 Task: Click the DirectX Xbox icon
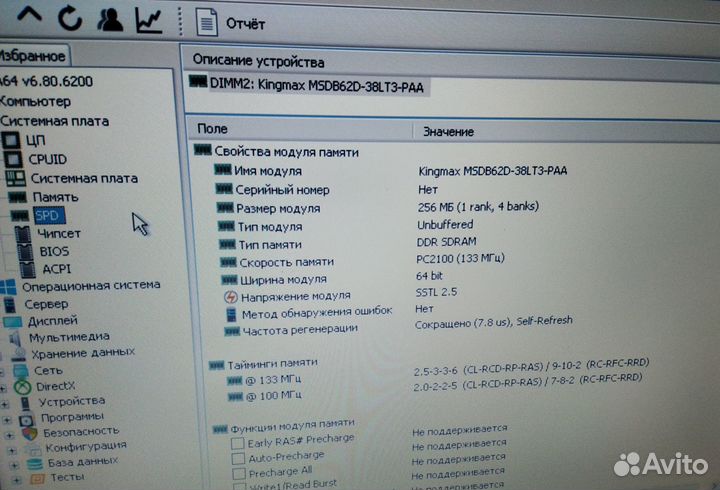pos(22,388)
